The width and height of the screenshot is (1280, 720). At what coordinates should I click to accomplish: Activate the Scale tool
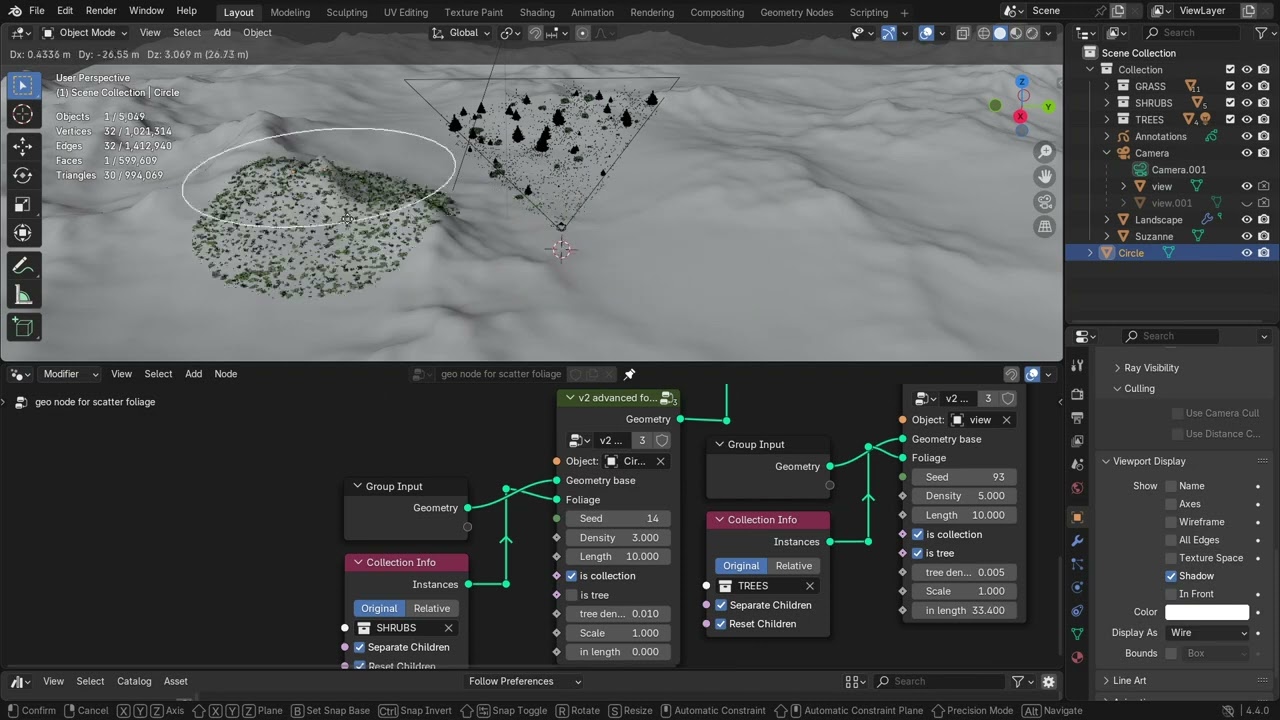coord(22,204)
